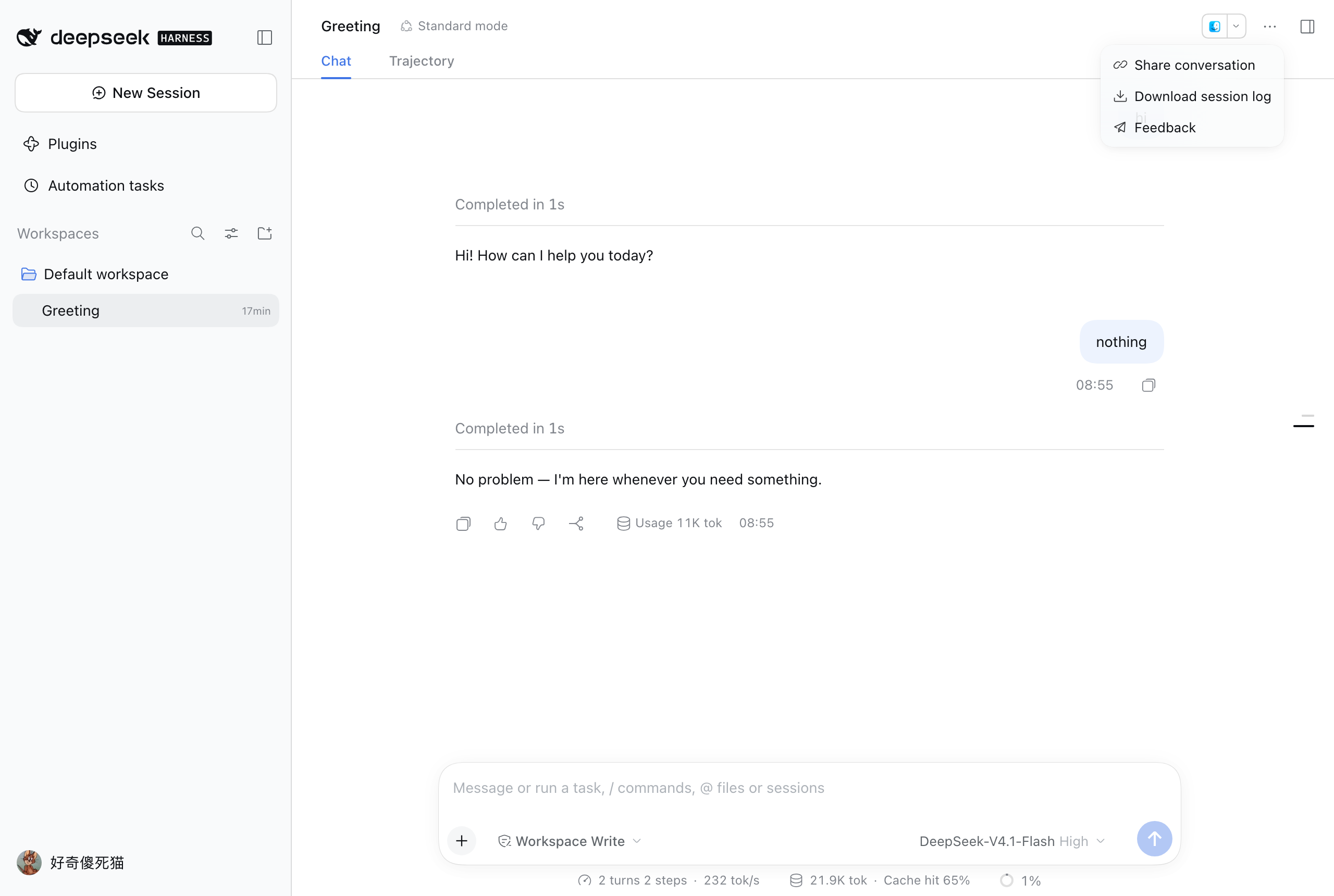The image size is (1334, 896).
Task: Click the DeepSeek whale logo
Action: click(29, 38)
